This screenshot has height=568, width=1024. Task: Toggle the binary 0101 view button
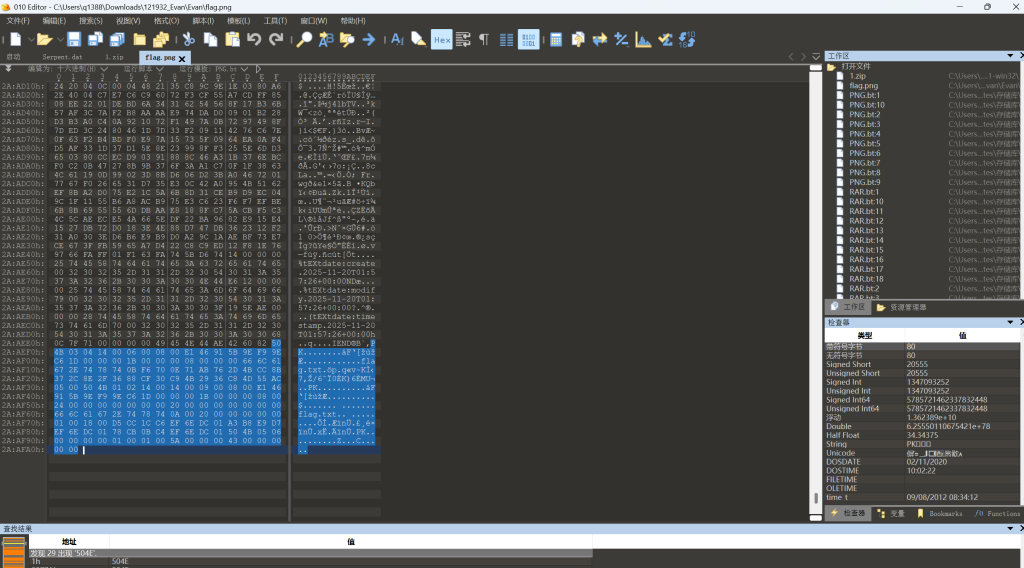pos(529,39)
